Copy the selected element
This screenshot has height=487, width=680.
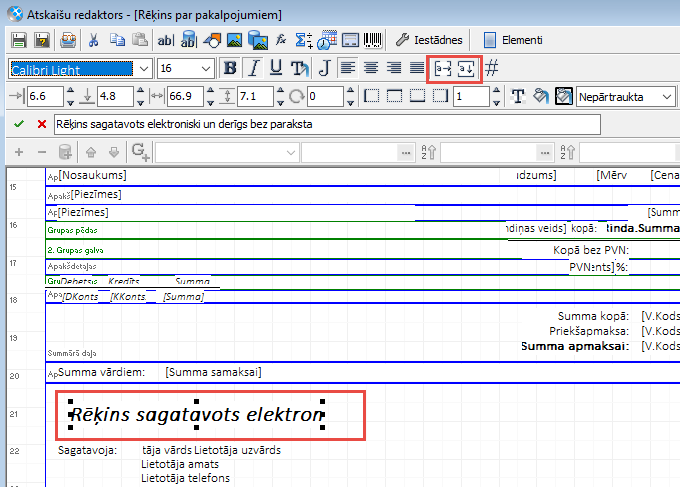tap(117, 40)
